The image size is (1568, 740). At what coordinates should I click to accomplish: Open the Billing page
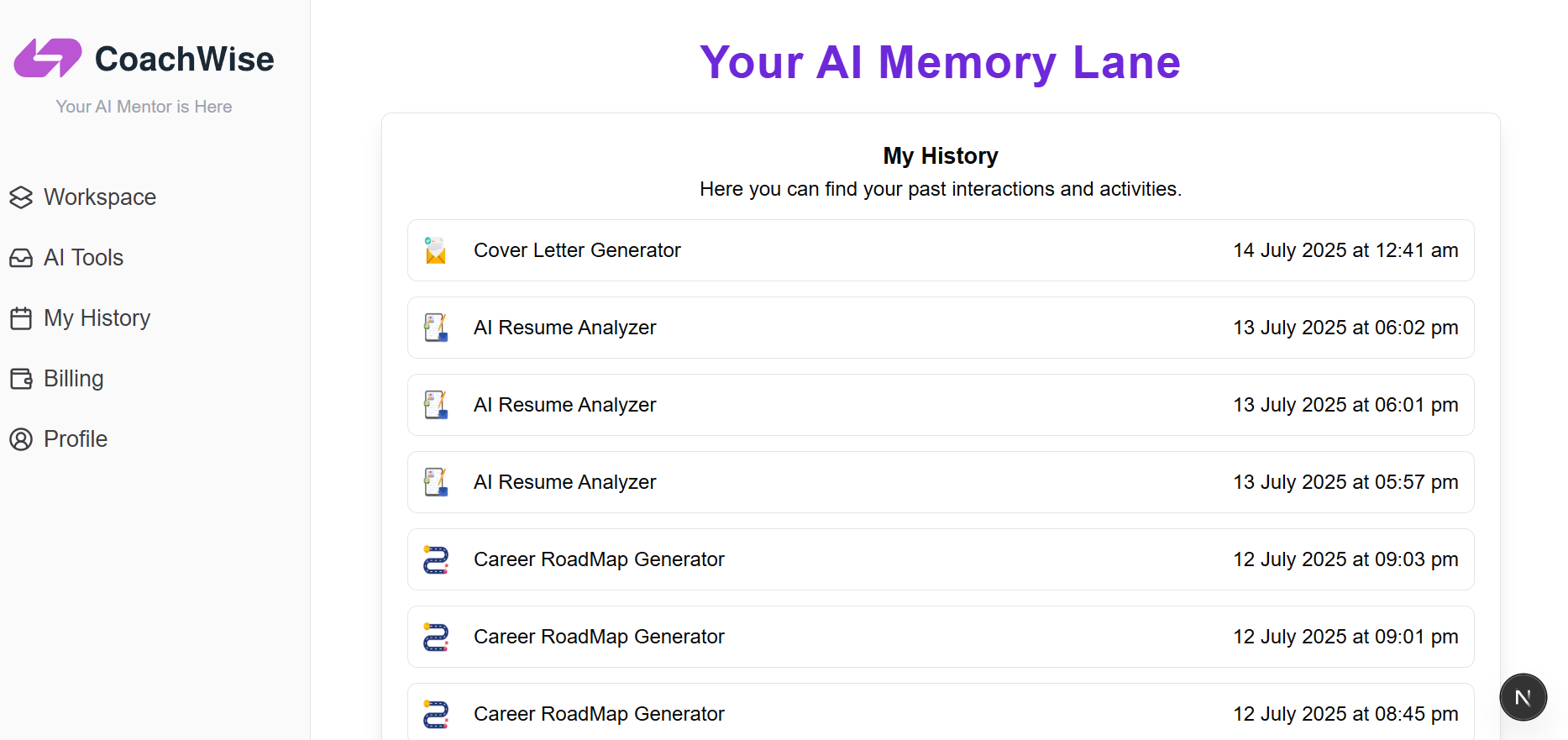click(73, 379)
